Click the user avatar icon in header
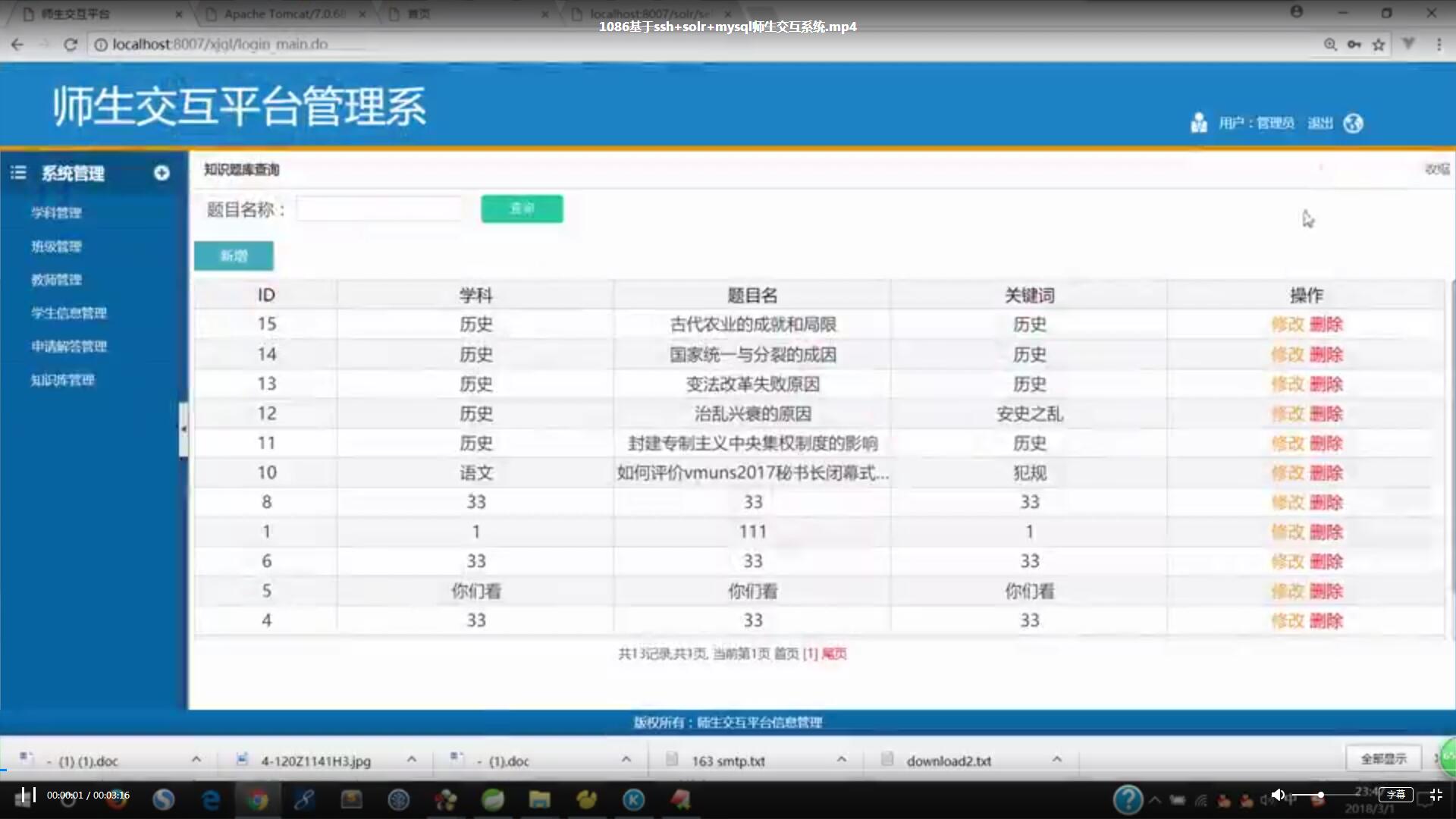The image size is (1456, 819). click(x=1199, y=123)
